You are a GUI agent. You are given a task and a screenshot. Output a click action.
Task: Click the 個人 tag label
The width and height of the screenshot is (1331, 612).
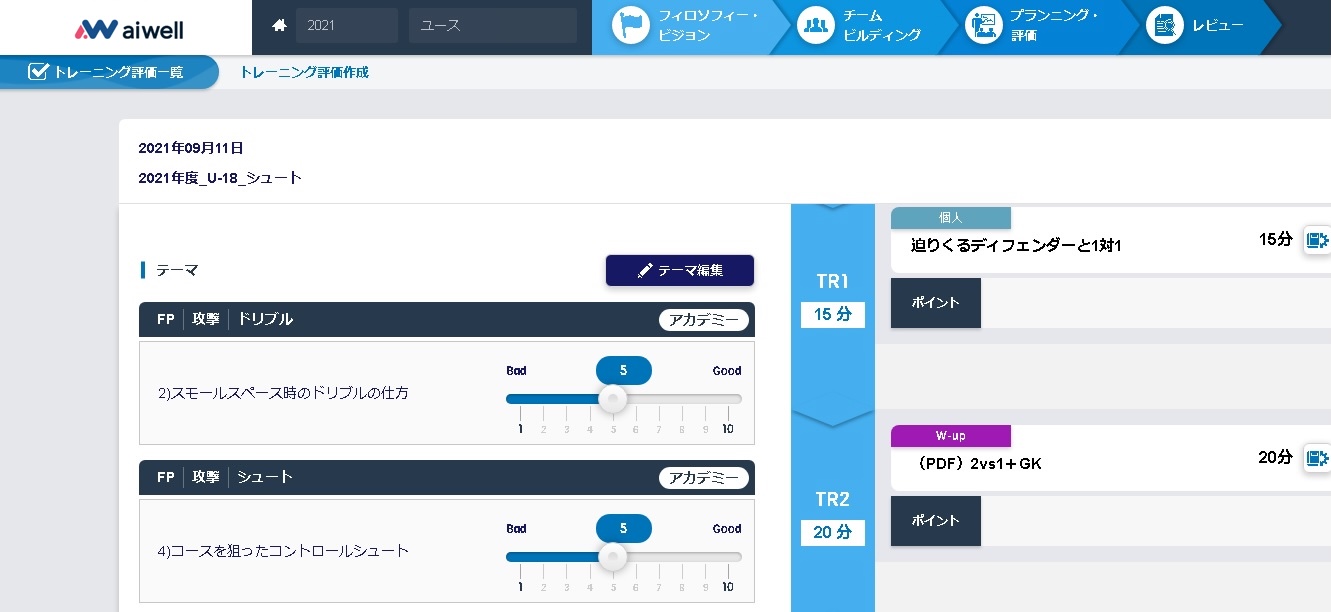[951, 218]
